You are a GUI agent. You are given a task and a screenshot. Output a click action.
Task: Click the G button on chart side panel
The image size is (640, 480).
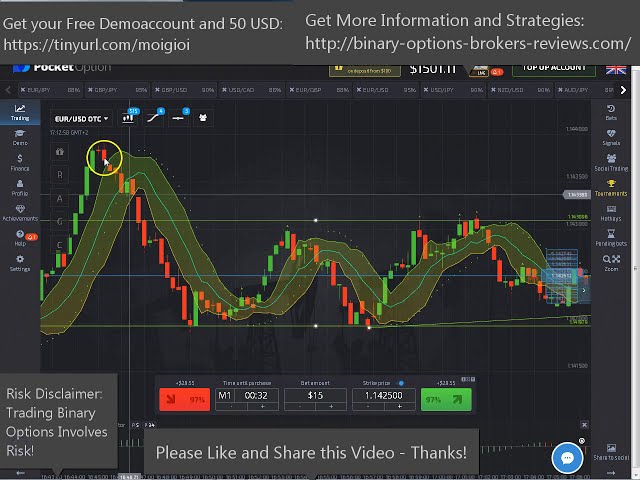[x=60, y=222]
